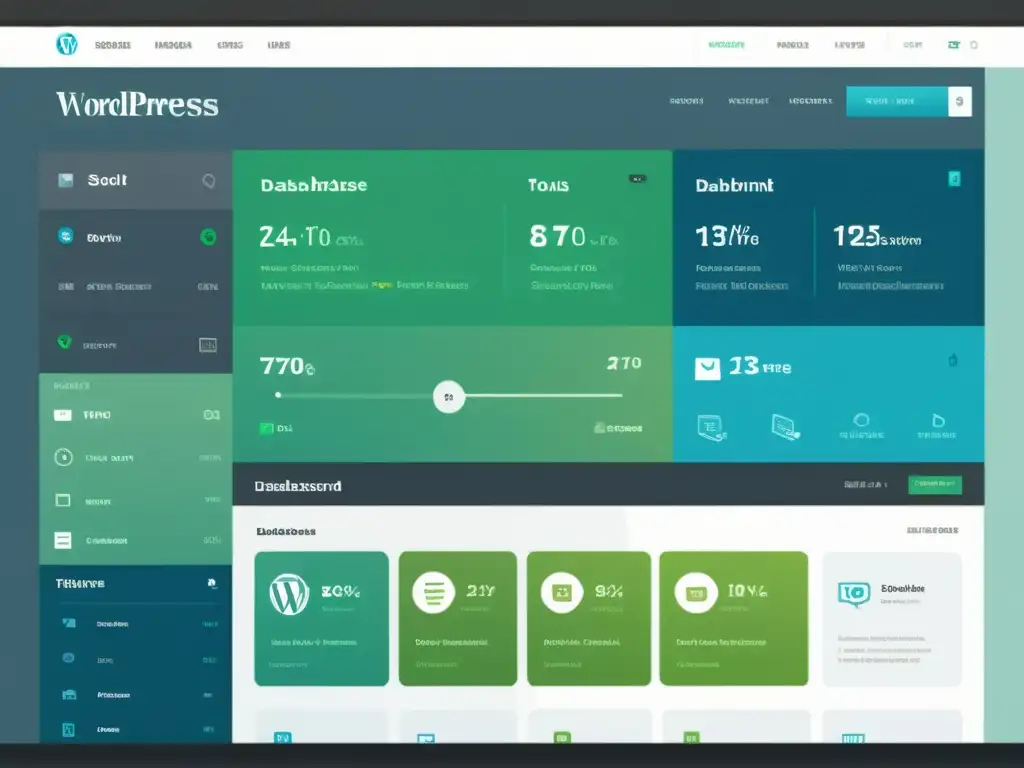The height and width of the screenshot is (768, 1024).
Task: Open the small square dropdown next to teal header button
Action: point(959,101)
